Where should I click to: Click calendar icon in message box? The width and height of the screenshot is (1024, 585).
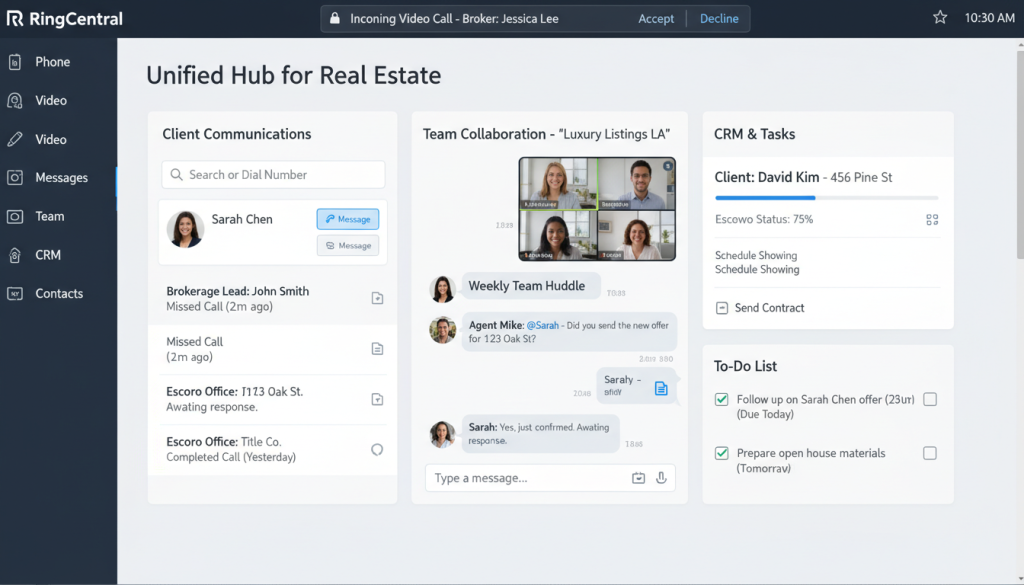[638, 478]
